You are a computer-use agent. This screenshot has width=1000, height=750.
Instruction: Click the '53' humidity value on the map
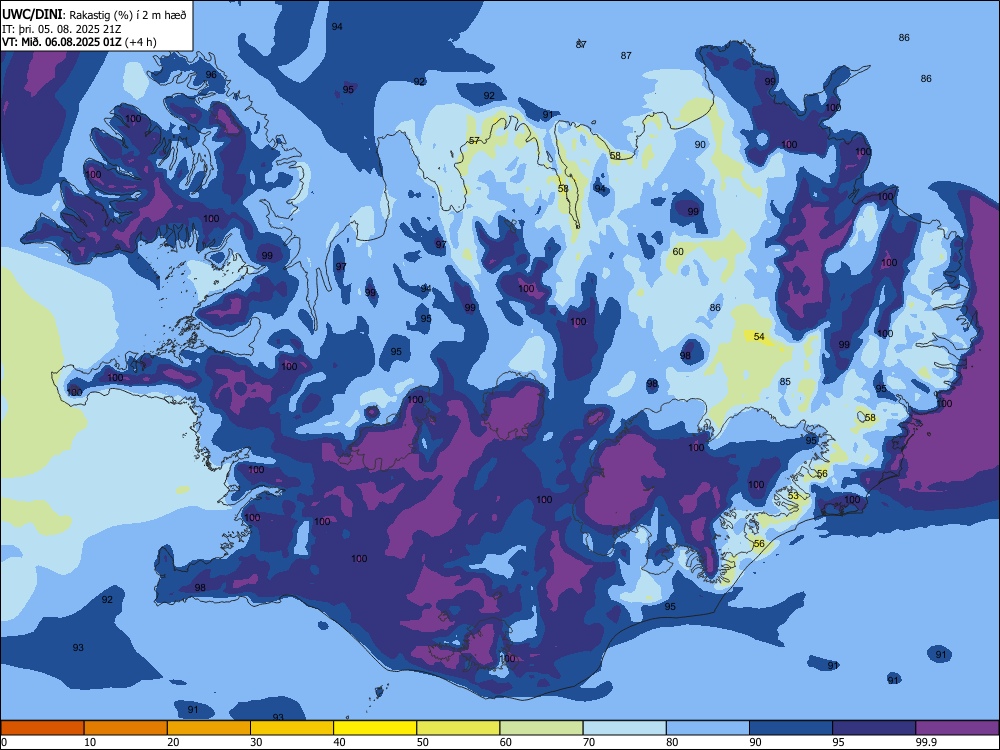(x=793, y=496)
